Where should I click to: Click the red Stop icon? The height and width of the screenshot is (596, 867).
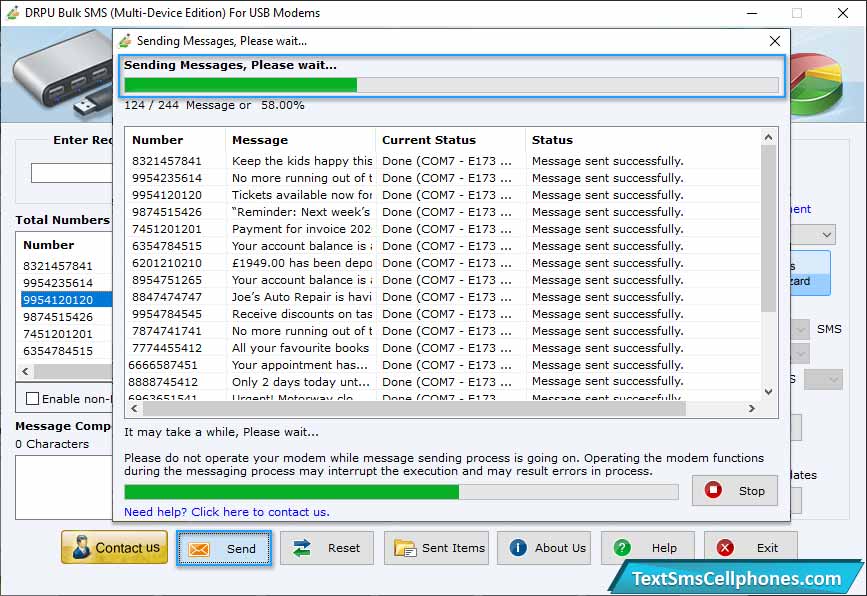tap(713, 490)
